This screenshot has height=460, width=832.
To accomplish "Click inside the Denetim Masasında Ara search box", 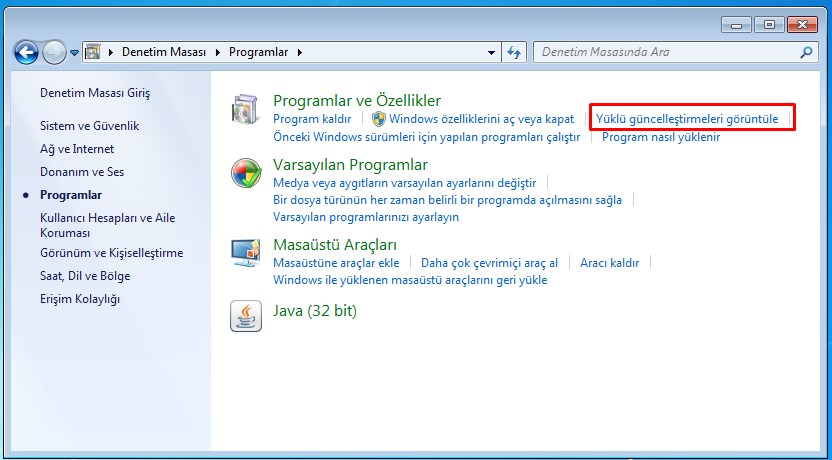I will 665,52.
